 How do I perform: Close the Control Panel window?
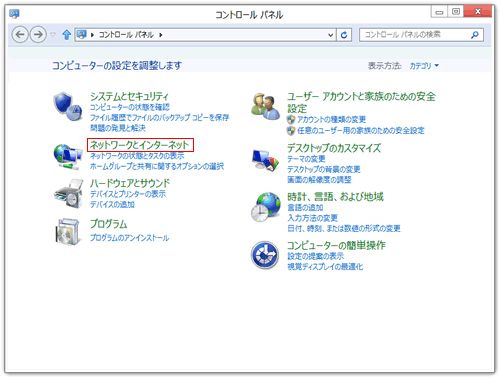pyautogui.click(x=478, y=12)
